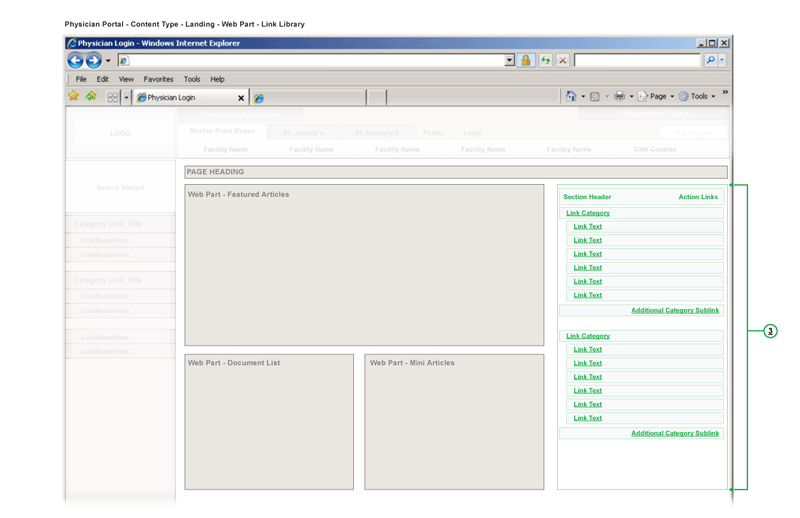Click the browser Forward arrow button
Image resolution: width=800 pixels, height=518 pixels.
(x=93, y=61)
